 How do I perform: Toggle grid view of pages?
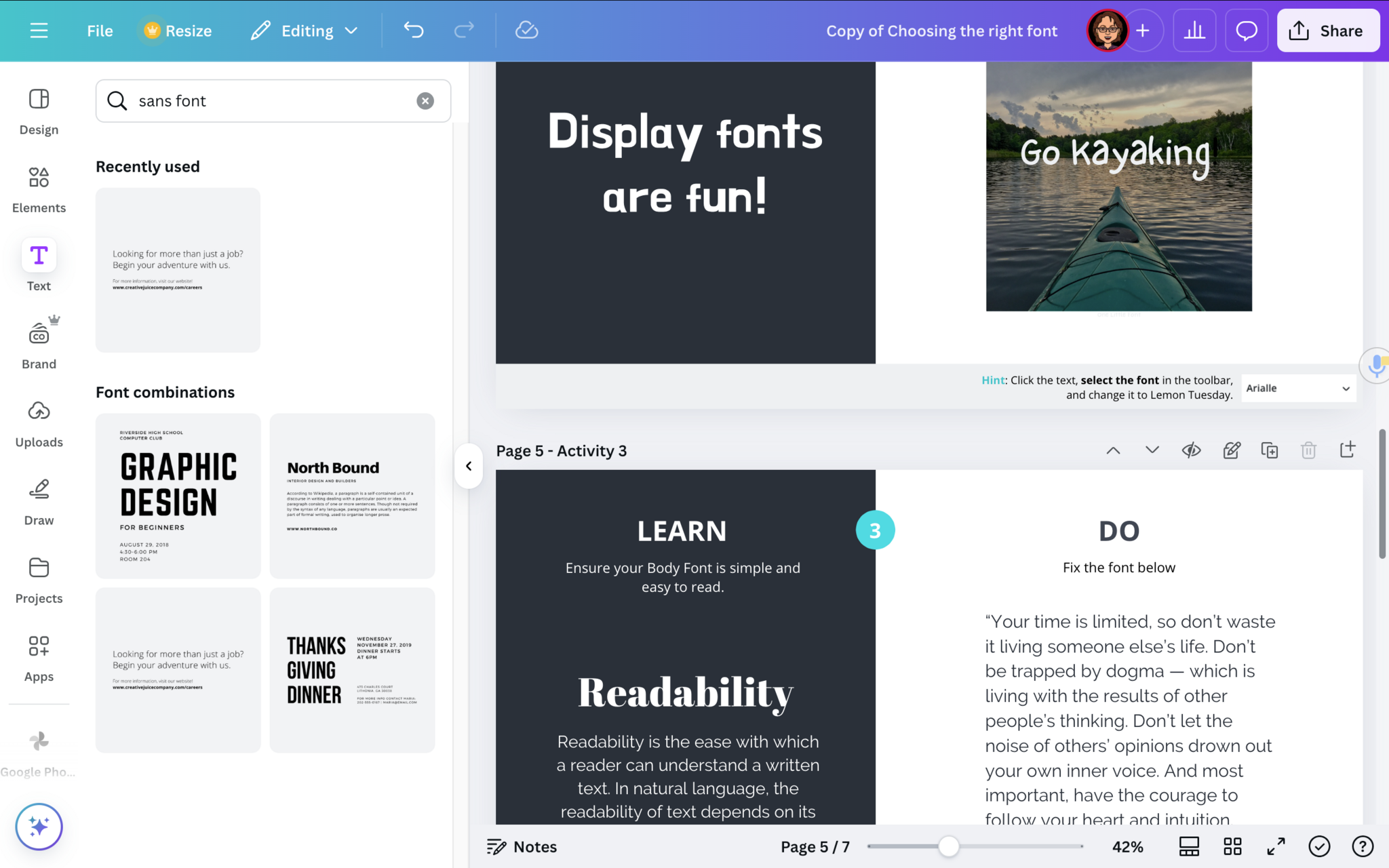[1232, 846]
